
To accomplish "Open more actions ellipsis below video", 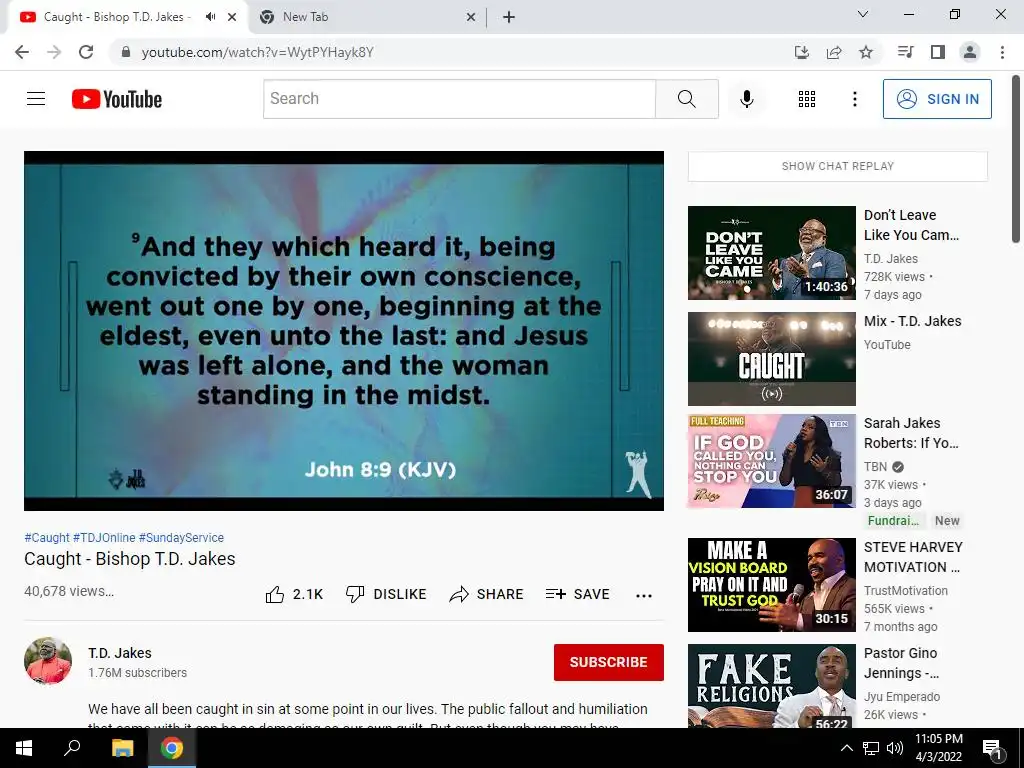I will pyautogui.click(x=644, y=595).
